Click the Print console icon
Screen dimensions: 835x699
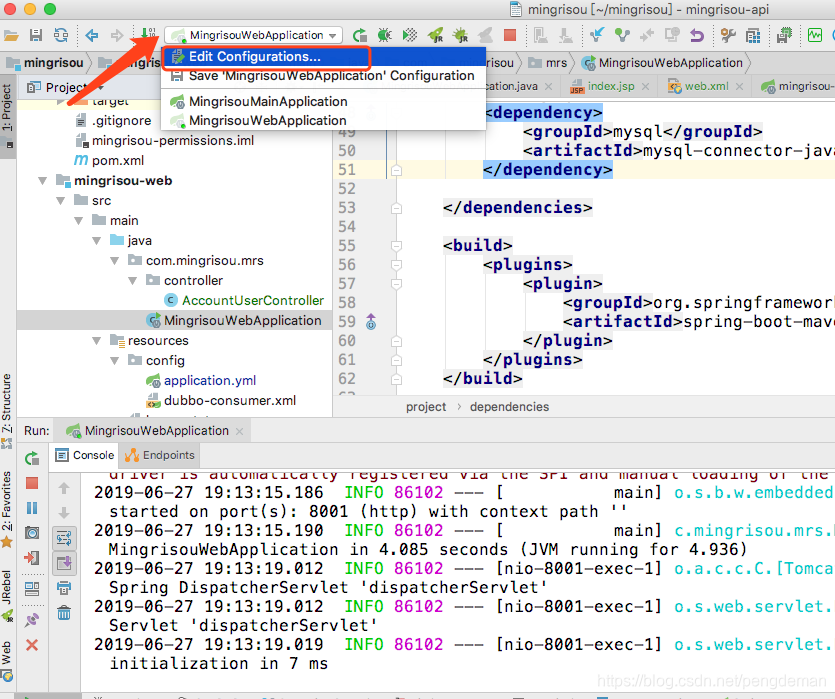[x=64, y=588]
